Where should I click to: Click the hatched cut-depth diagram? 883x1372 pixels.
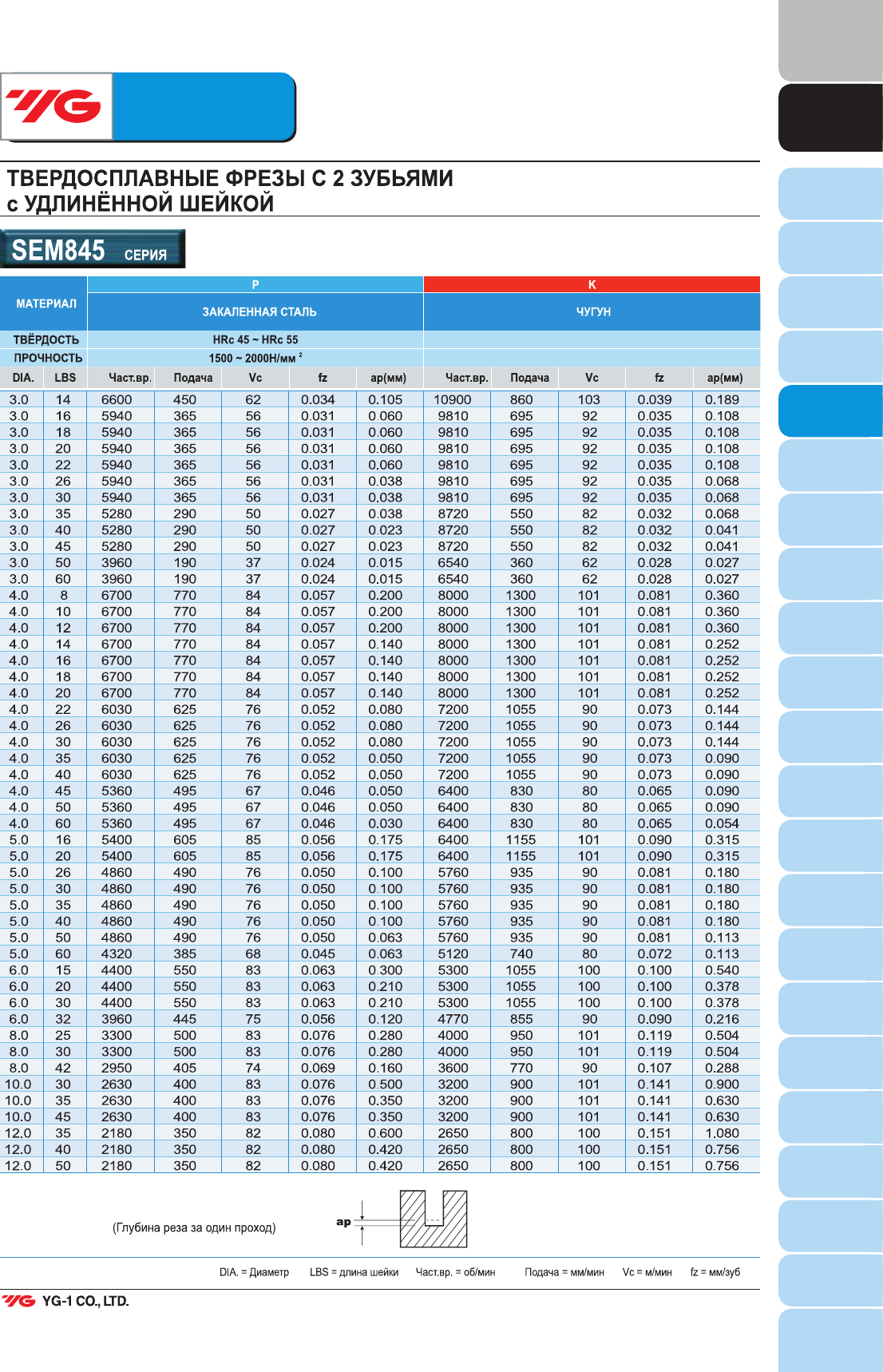(x=433, y=1219)
